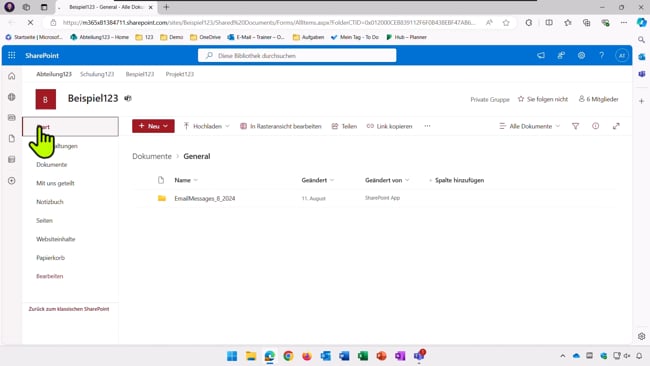Viewport: 650px width, 366px height.
Task: Open the My lists icon in left rail
Action: [x=12, y=159]
